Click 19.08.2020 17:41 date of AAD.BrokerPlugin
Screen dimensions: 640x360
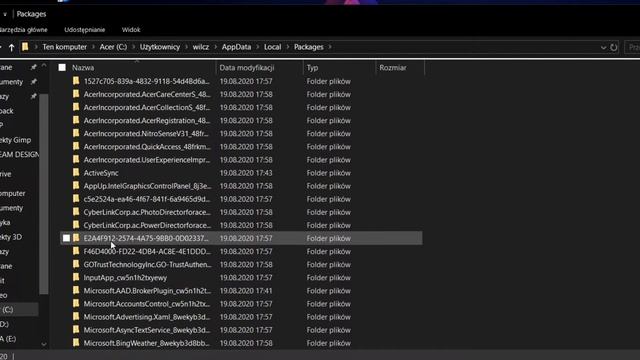[x=246, y=291]
